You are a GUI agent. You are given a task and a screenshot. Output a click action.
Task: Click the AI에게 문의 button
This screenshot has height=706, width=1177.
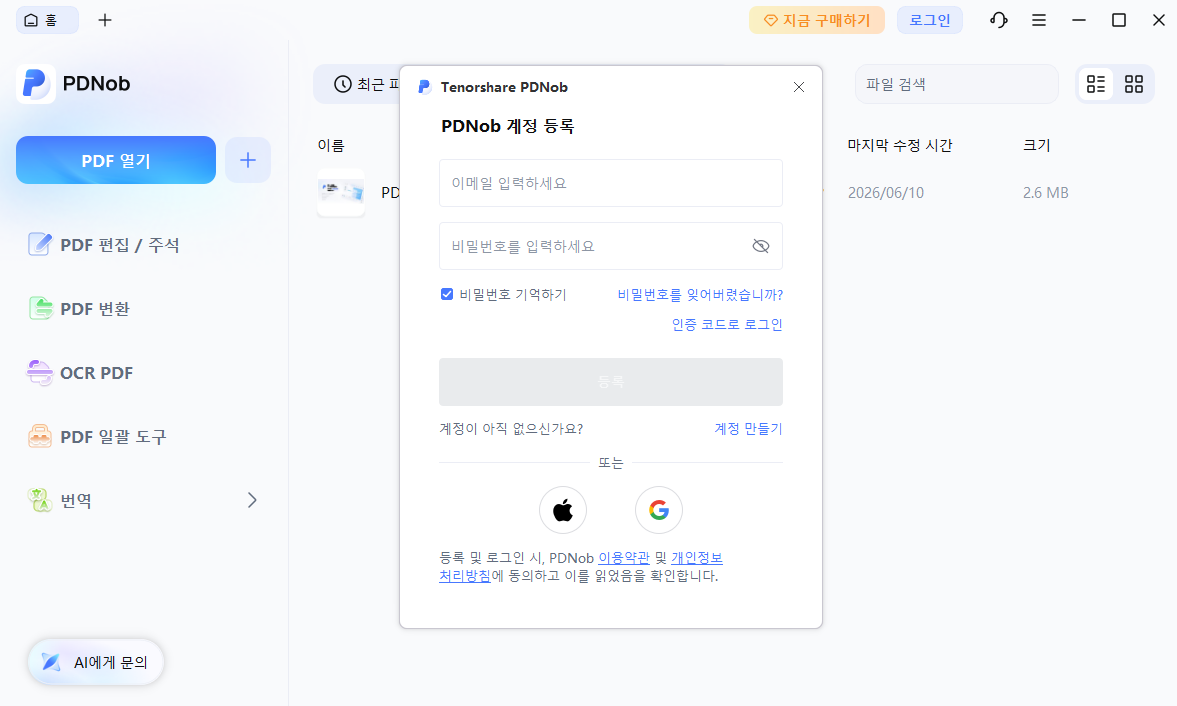coord(95,662)
